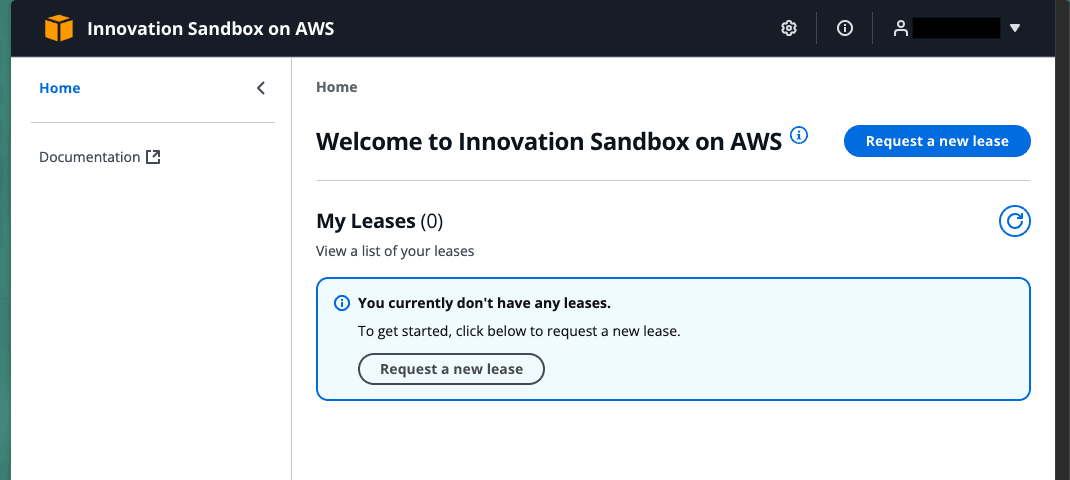Click the Welcome to Innovation Sandbox heading

pyautogui.click(x=549, y=141)
